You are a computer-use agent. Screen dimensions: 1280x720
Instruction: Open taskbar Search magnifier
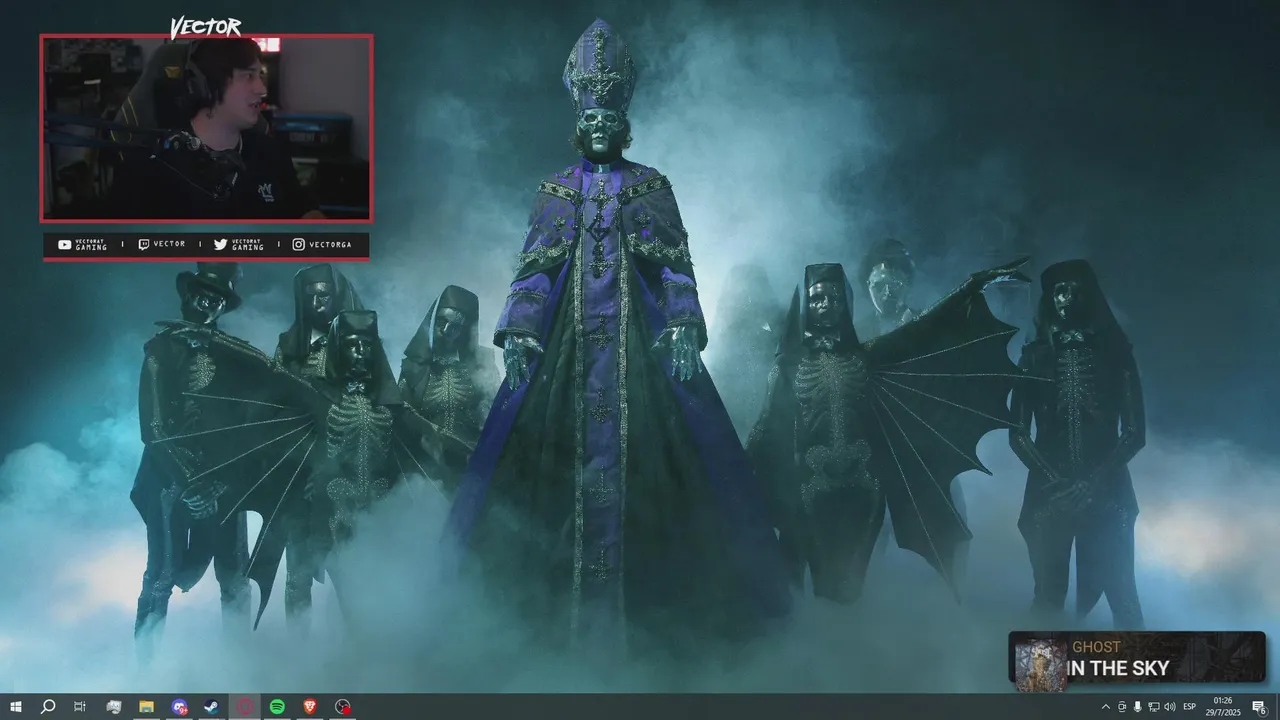click(x=48, y=707)
